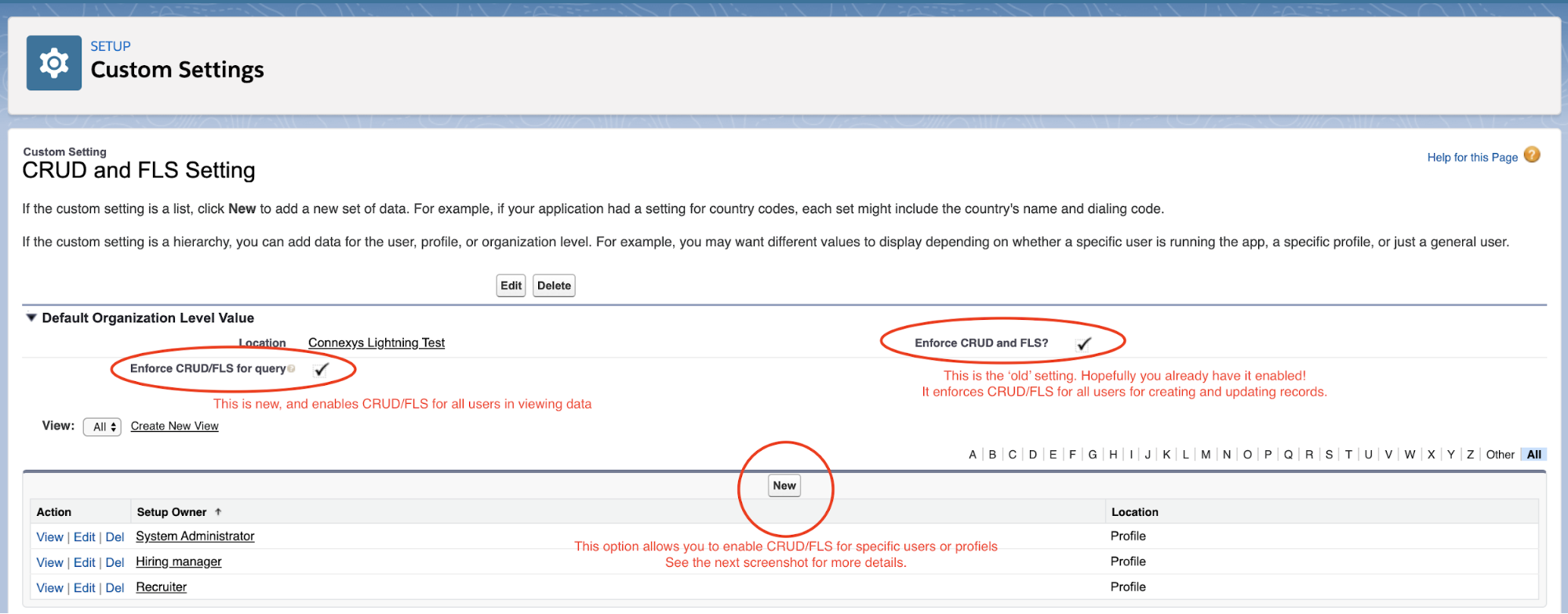Screen dimensions: 1568x614
Task: Filter list by letter A
Action: coord(973,455)
